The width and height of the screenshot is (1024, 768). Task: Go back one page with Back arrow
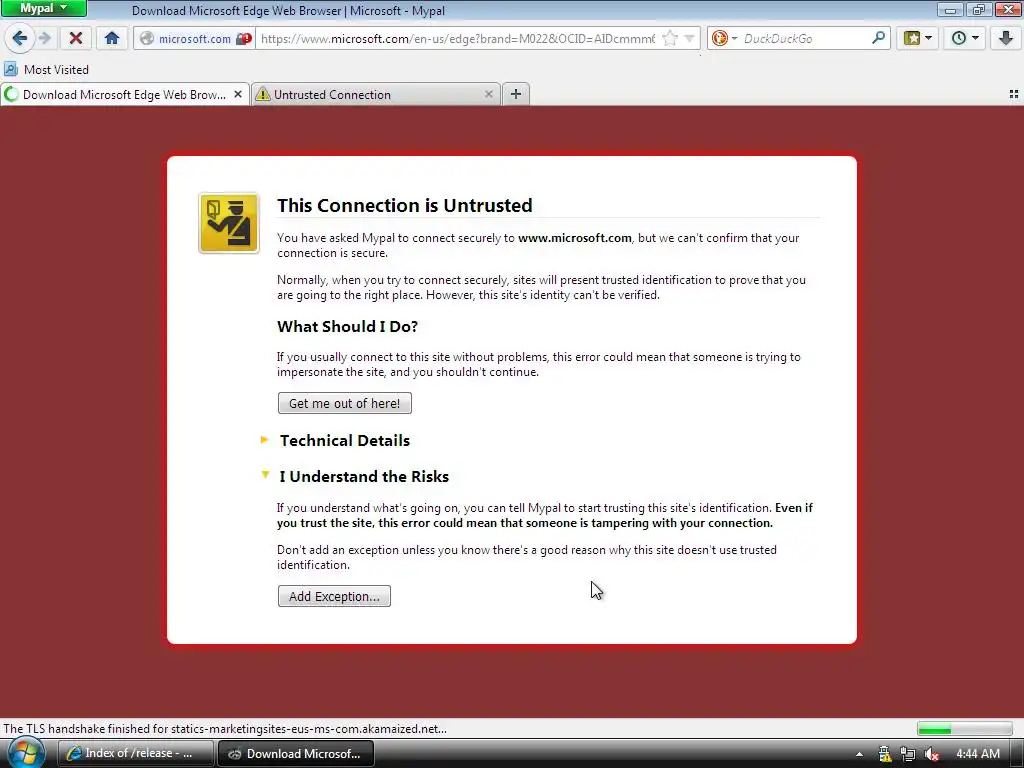(x=20, y=39)
